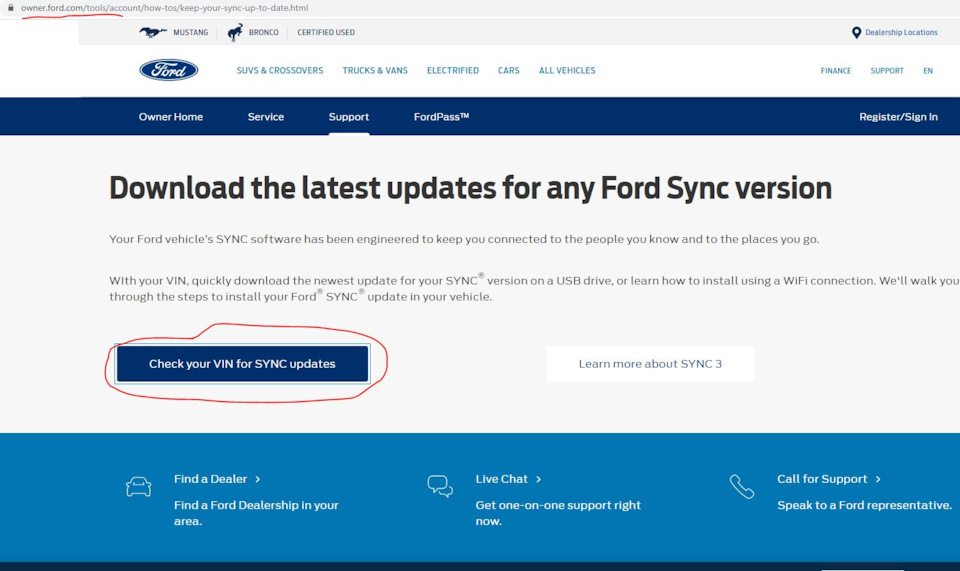Open the Trucks & Vans menu

point(375,70)
